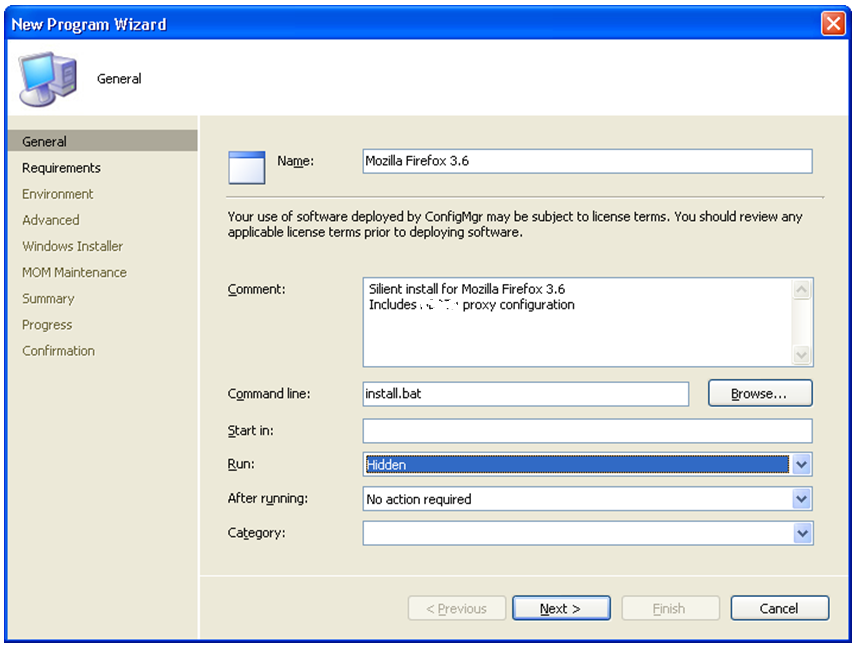This screenshot has height=646, width=856.
Task: Click the Command line field with install.bat
Action: tap(526, 394)
